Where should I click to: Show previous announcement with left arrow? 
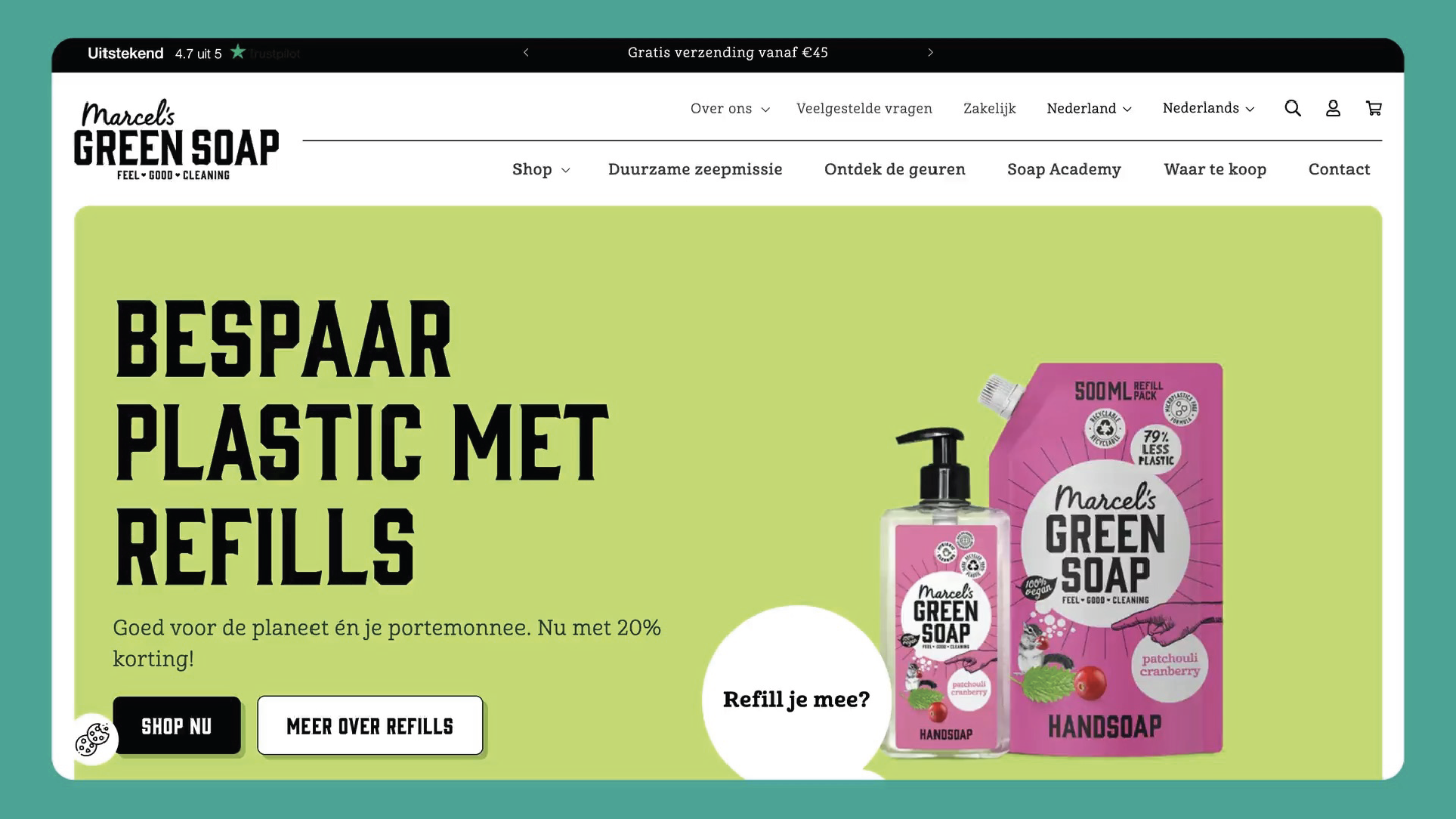[526, 52]
